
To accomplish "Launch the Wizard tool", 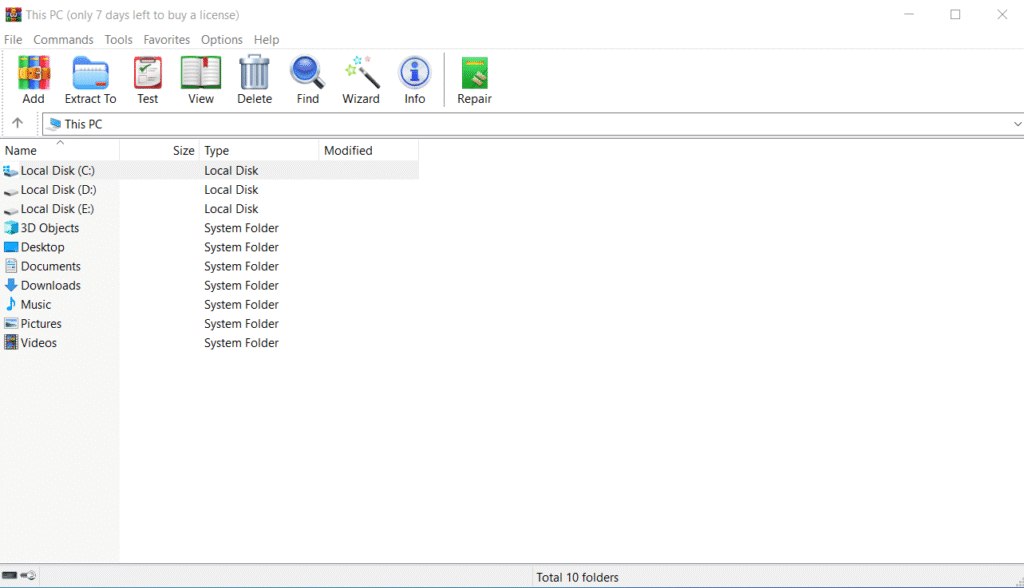I will pyautogui.click(x=361, y=80).
